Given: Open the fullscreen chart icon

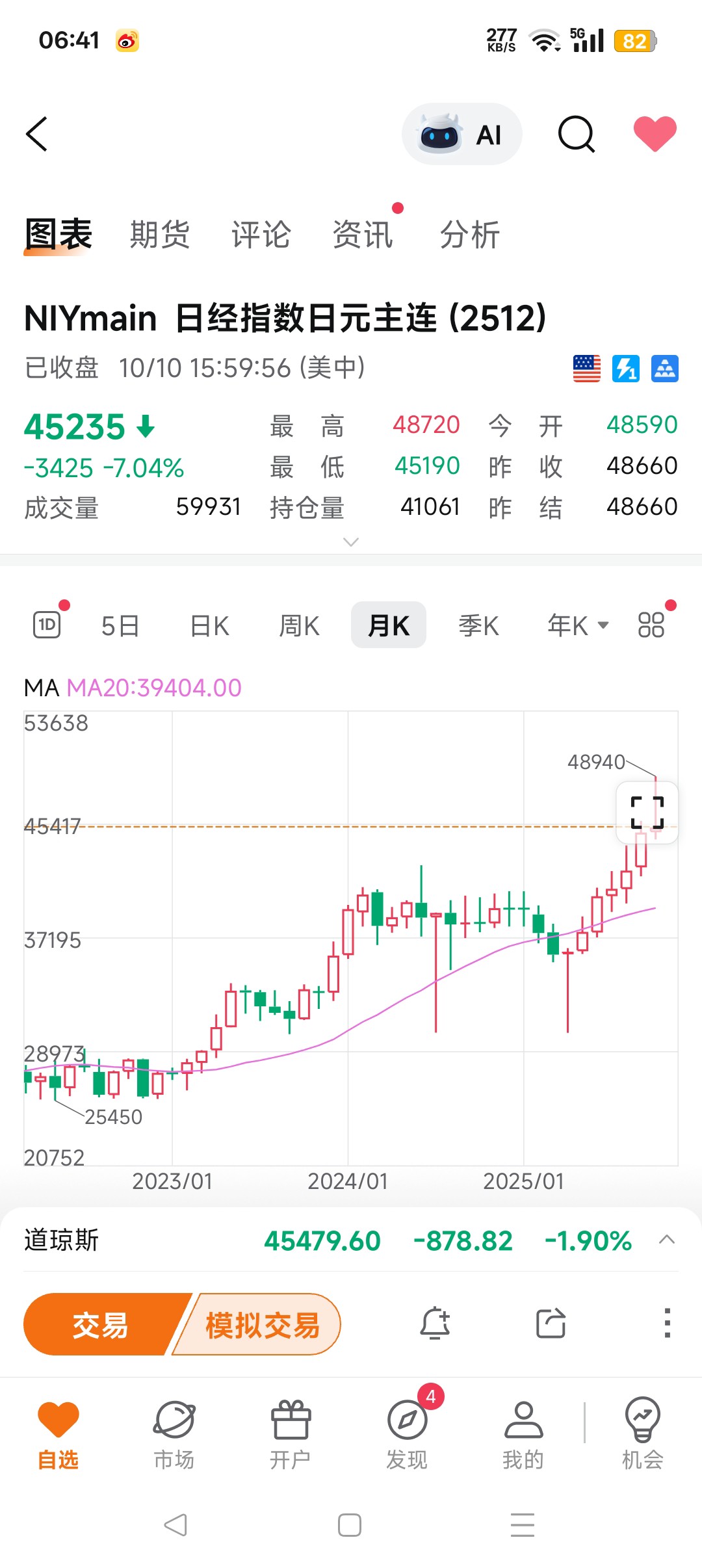Looking at the screenshot, I should coord(647,813).
